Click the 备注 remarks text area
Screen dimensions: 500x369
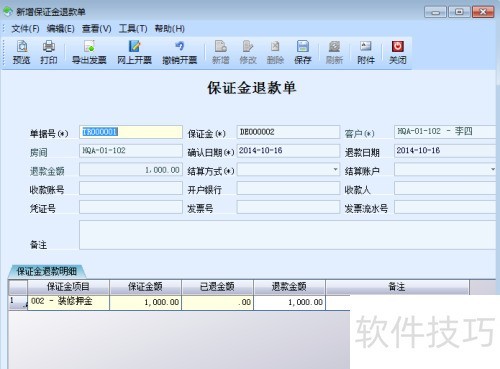pyautogui.click(x=288, y=235)
